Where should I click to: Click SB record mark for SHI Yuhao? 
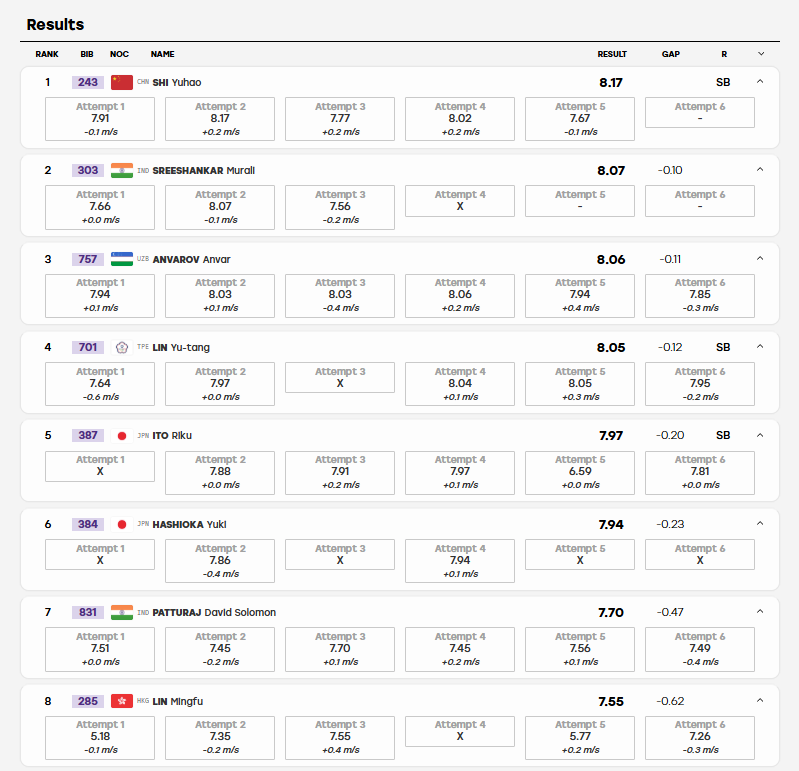(723, 82)
